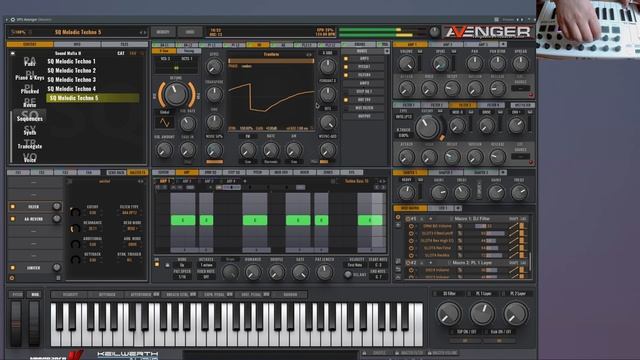Image resolution: width=640 pixels, height=360 pixels.
Task: Click the Volume knob in AMP section
Action: 406,64
